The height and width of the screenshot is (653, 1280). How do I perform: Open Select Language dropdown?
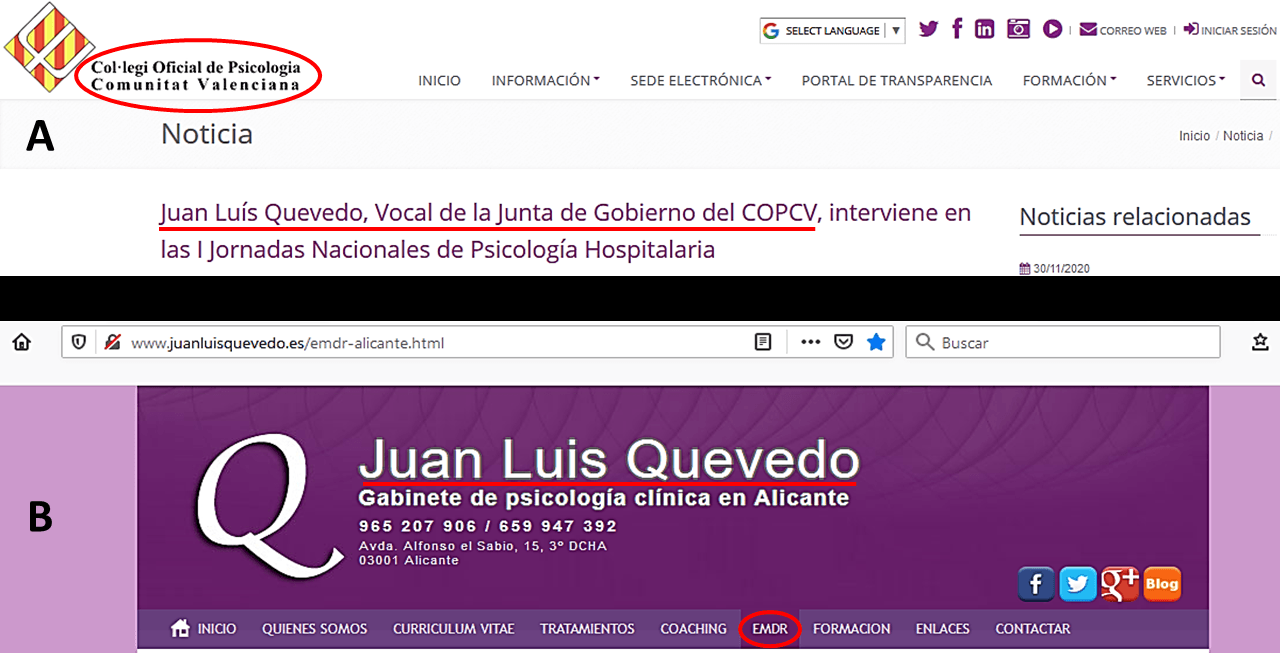[832, 31]
